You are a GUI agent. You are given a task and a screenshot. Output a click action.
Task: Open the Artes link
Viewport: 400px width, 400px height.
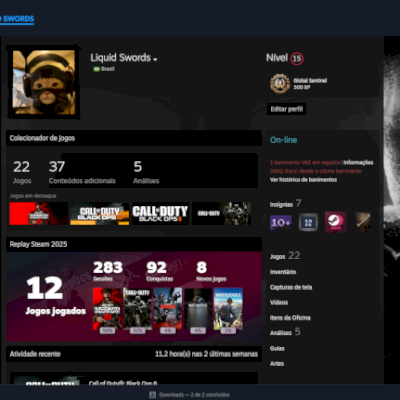(x=277, y=364)
